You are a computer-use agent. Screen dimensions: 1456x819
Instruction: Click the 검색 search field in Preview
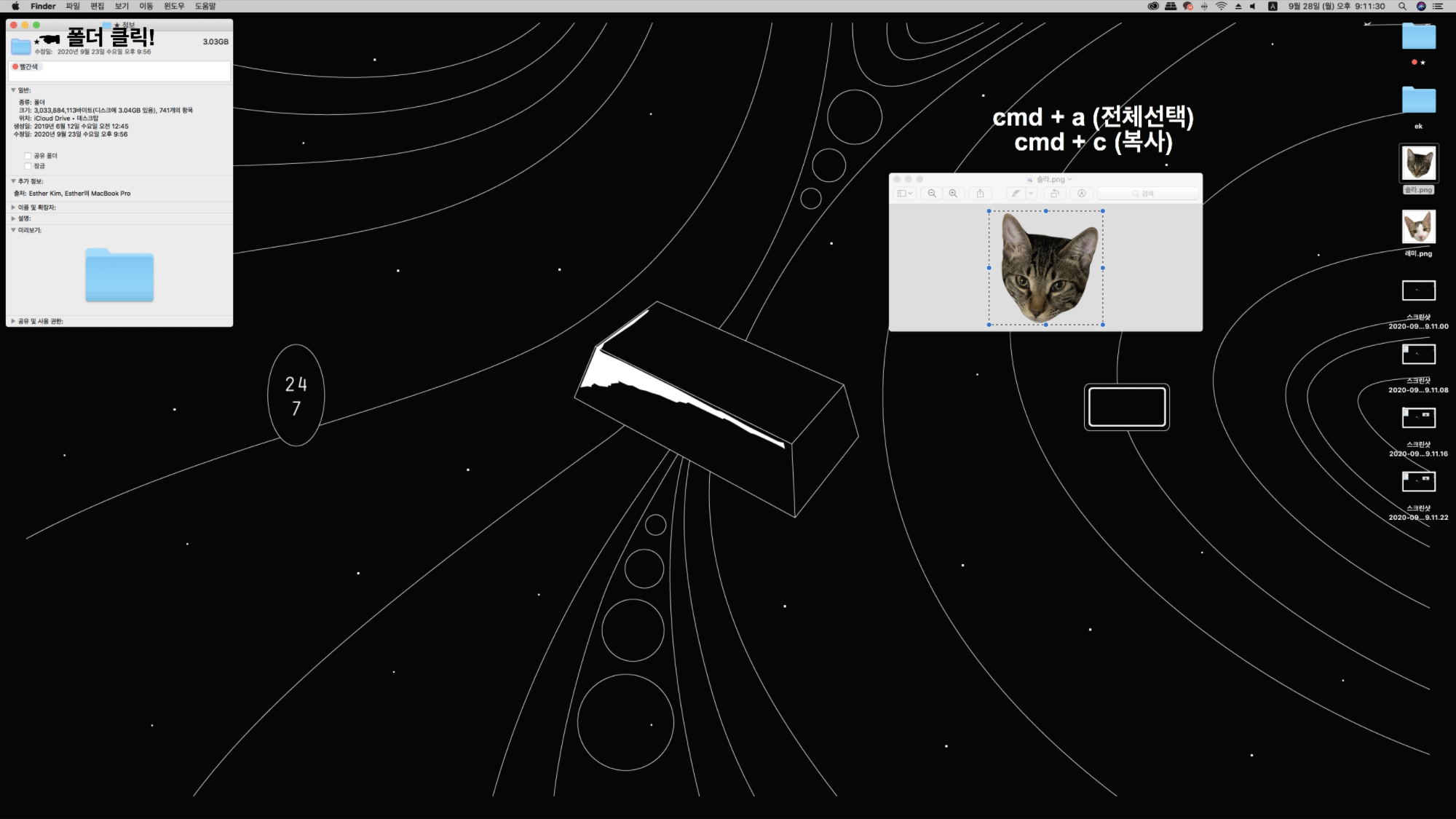point(1147,194)
